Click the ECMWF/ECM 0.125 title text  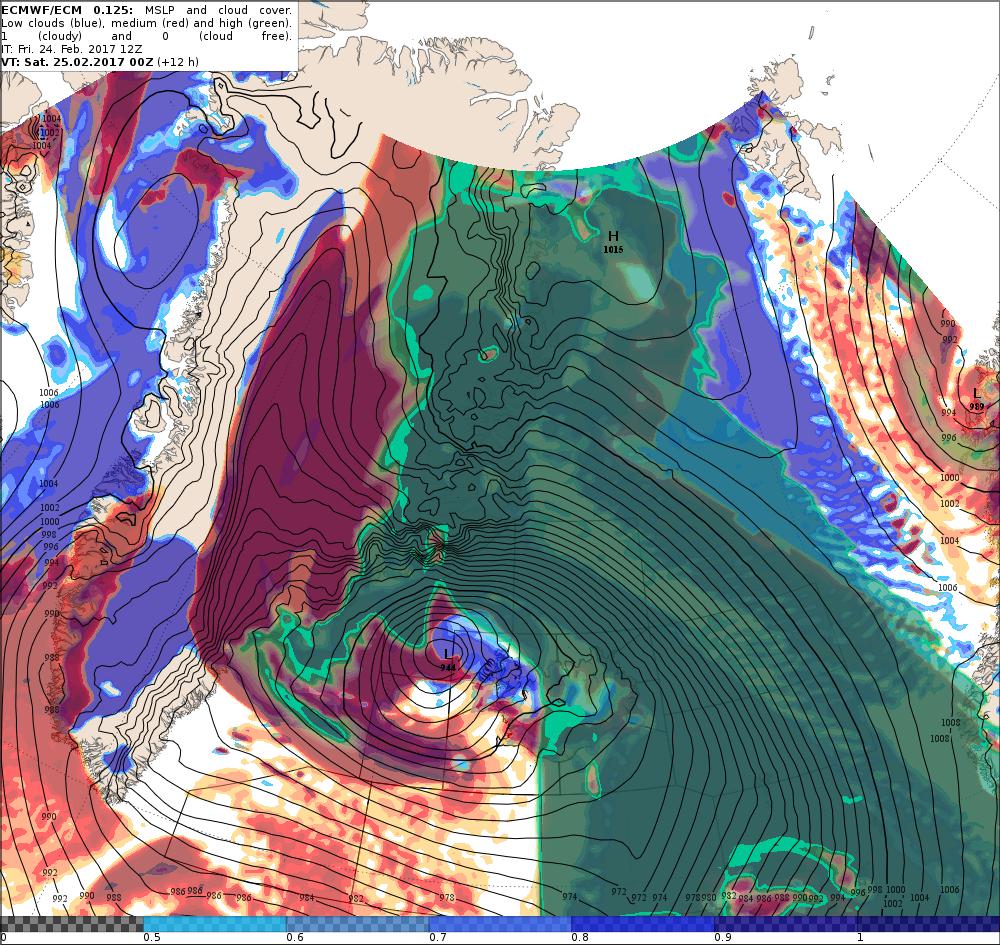click(67, 10)
